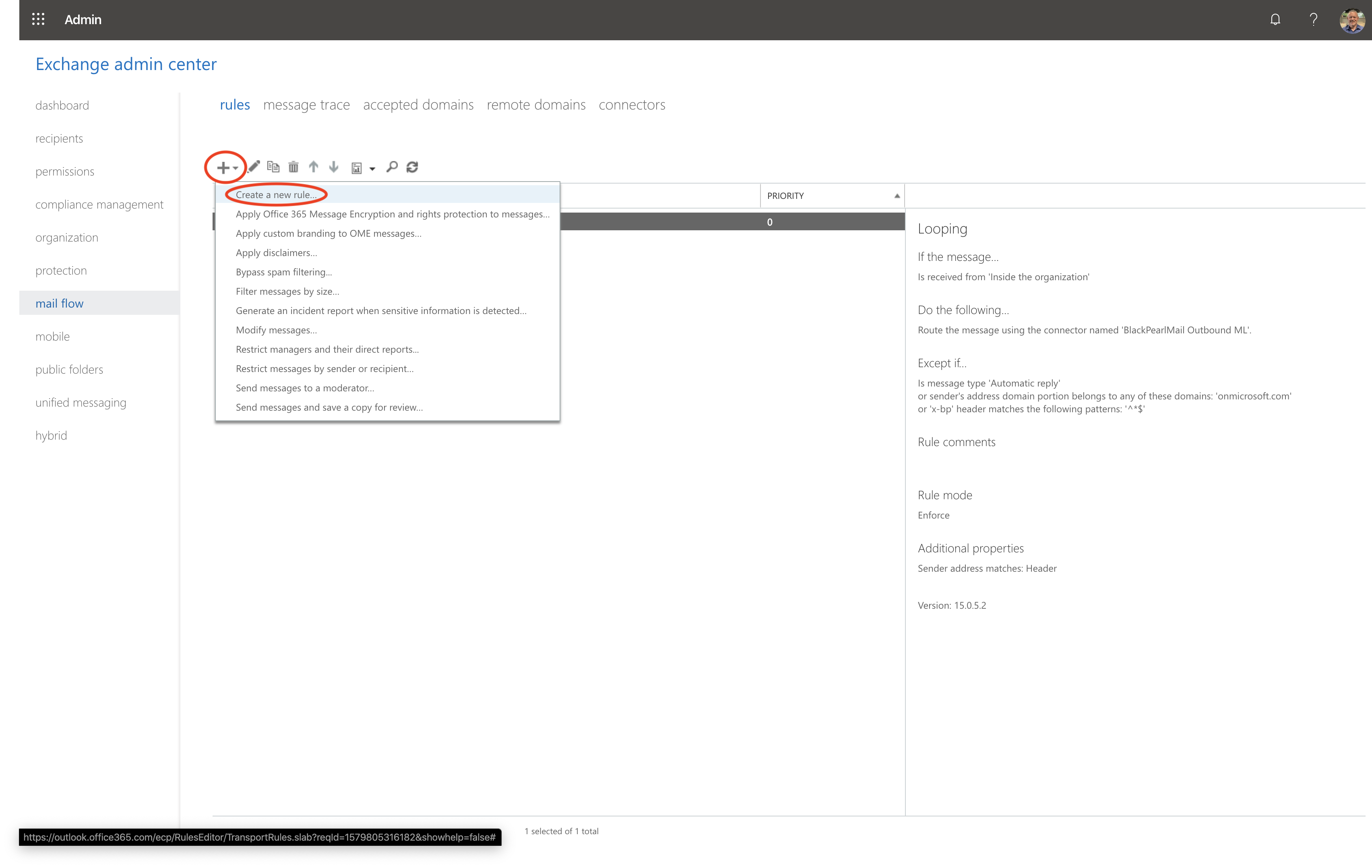Move rule up with up arrow icon
The image size is (1372, 868).
[x=313, y=167]
